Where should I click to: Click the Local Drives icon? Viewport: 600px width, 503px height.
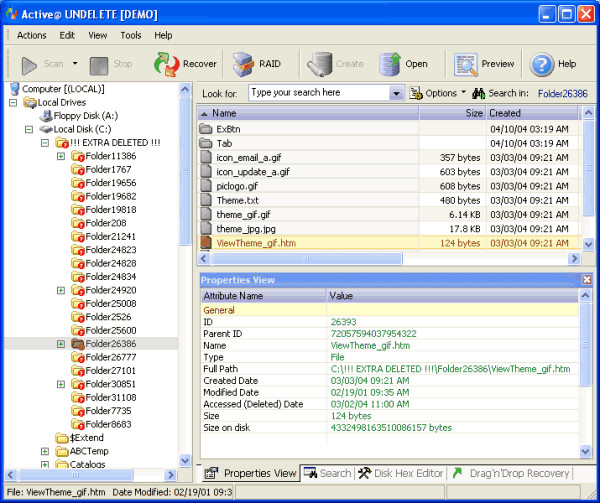point(30,103)
